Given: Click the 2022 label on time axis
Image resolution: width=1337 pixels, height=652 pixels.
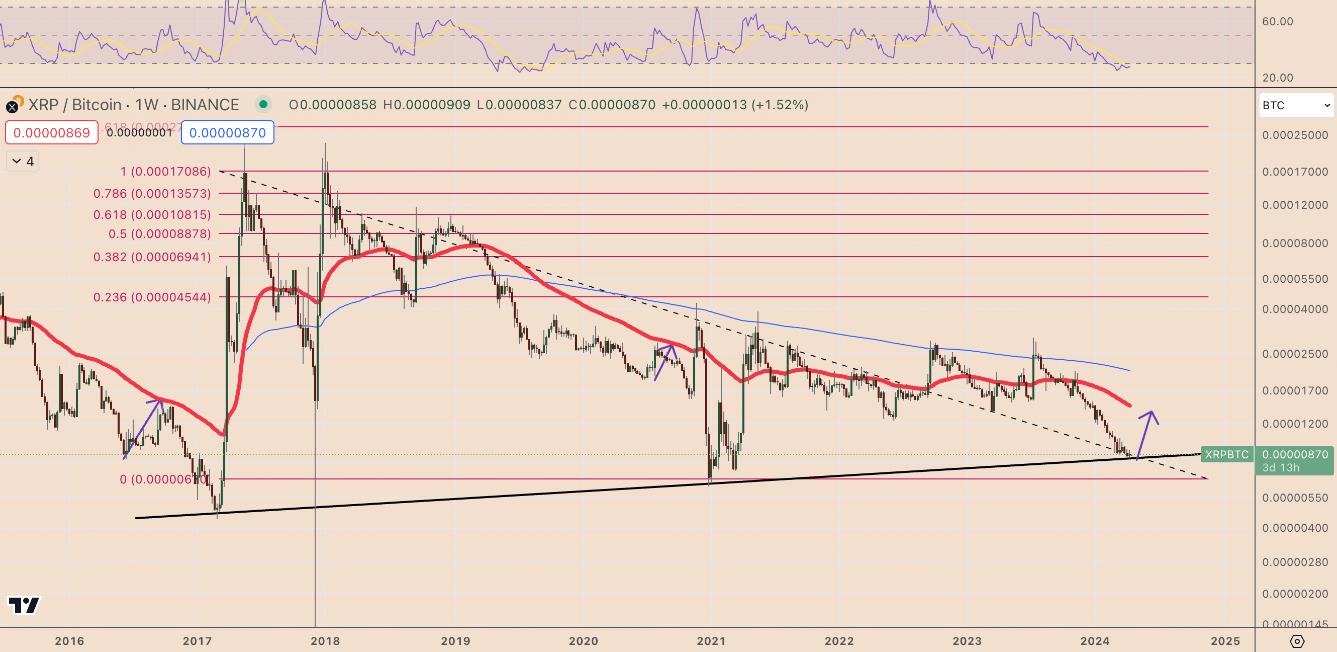Looking at the screenshot, I should [839, 640].
